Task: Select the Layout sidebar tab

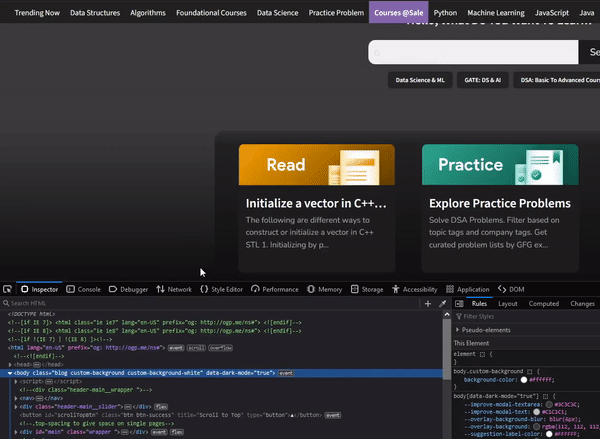Action: [508, 304]
